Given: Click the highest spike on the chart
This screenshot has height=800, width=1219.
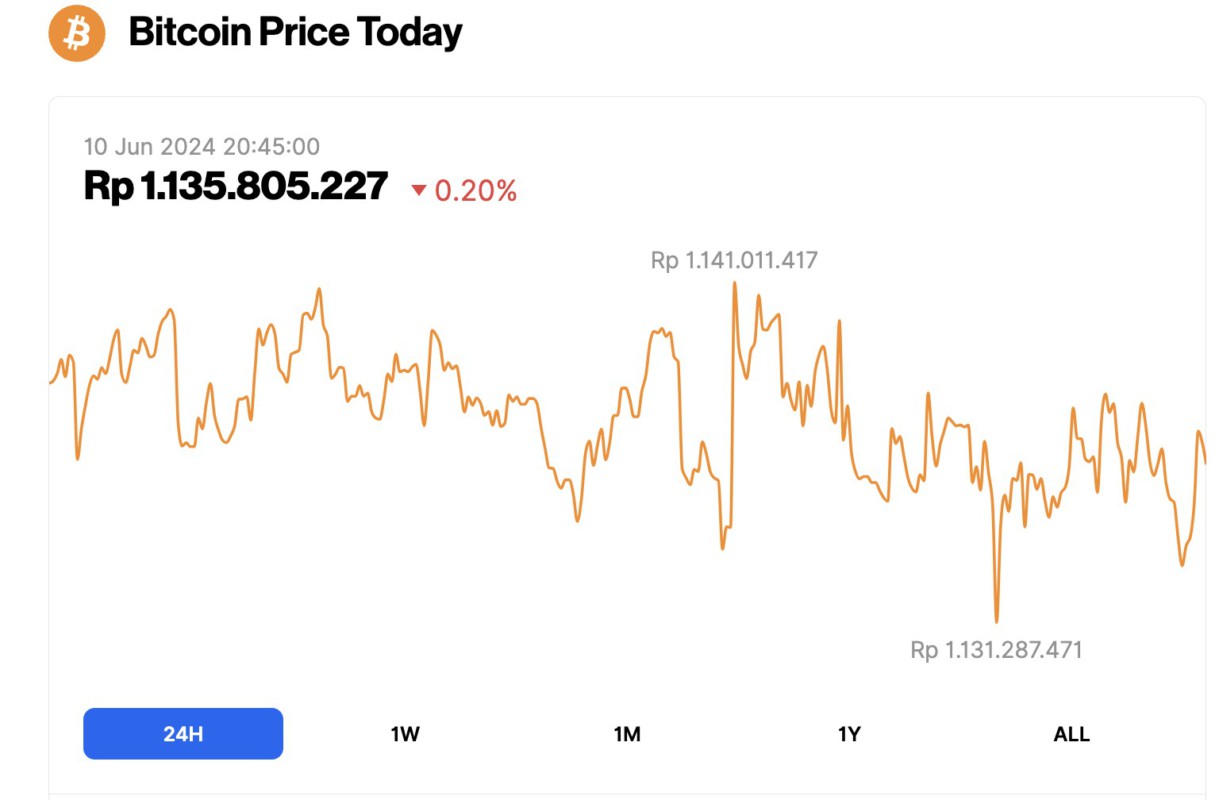Looking at the screenshot, I should (735, 285).
